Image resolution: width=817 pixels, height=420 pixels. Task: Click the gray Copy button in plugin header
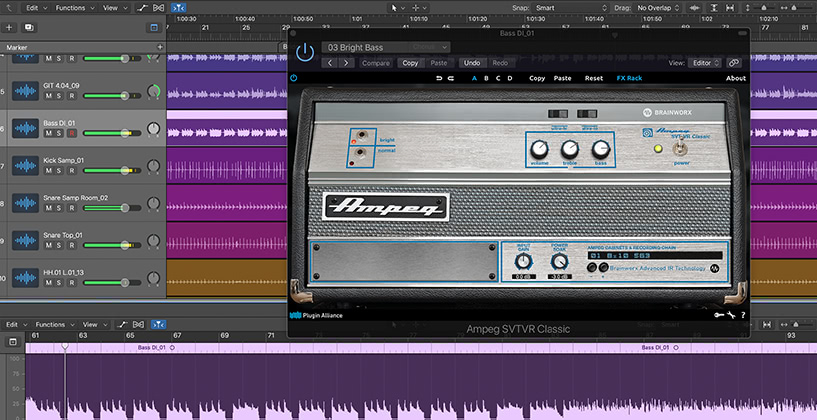[410, 63]
